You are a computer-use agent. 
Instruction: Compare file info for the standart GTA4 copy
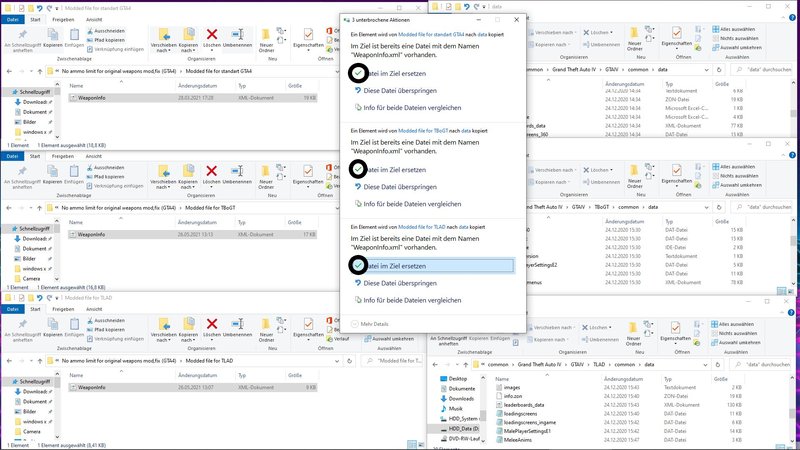point(408,108)
